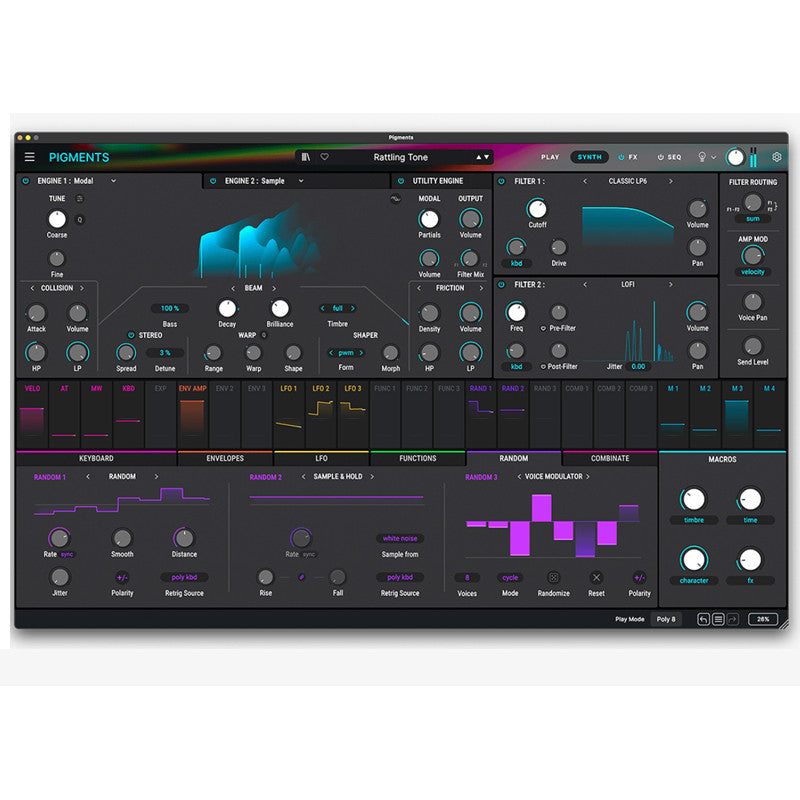Switch to the Envelopes tab
The image size is (800, 800).
225,459
